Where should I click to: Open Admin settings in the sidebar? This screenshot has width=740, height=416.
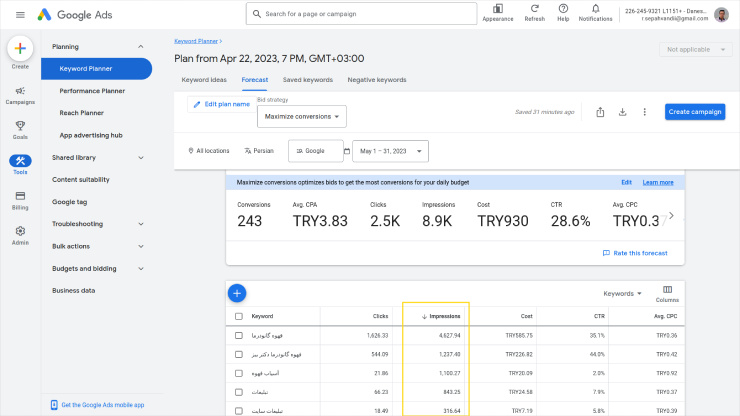[x=20, y=236]
